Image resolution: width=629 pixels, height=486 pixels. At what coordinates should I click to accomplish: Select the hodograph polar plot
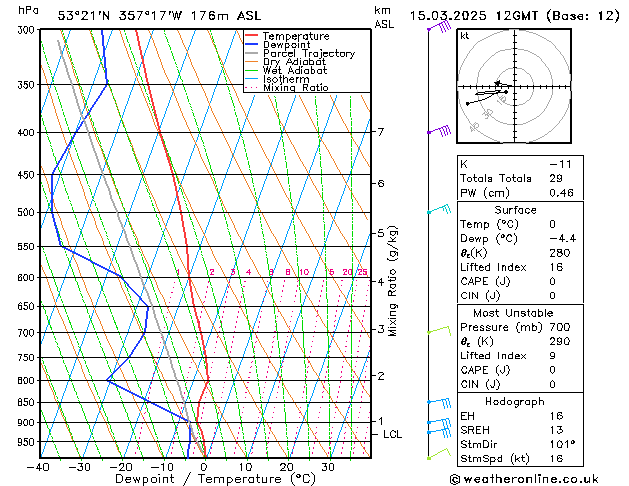[x=514, y=86]
